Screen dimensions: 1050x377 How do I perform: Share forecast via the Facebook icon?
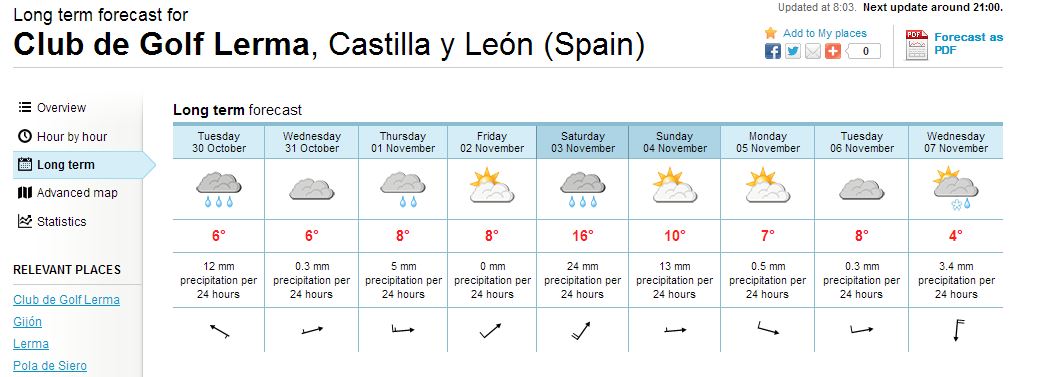tap(773, 52)
